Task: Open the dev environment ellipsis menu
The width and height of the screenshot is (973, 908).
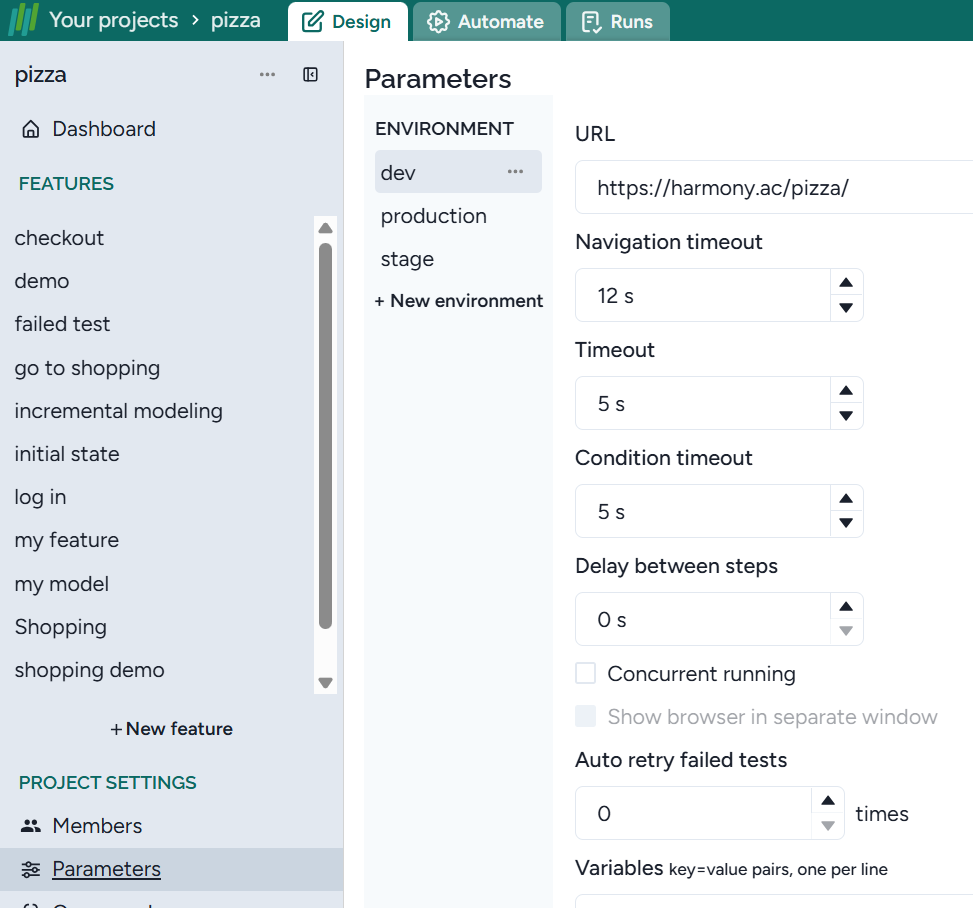Action: (x=515, y=172)
